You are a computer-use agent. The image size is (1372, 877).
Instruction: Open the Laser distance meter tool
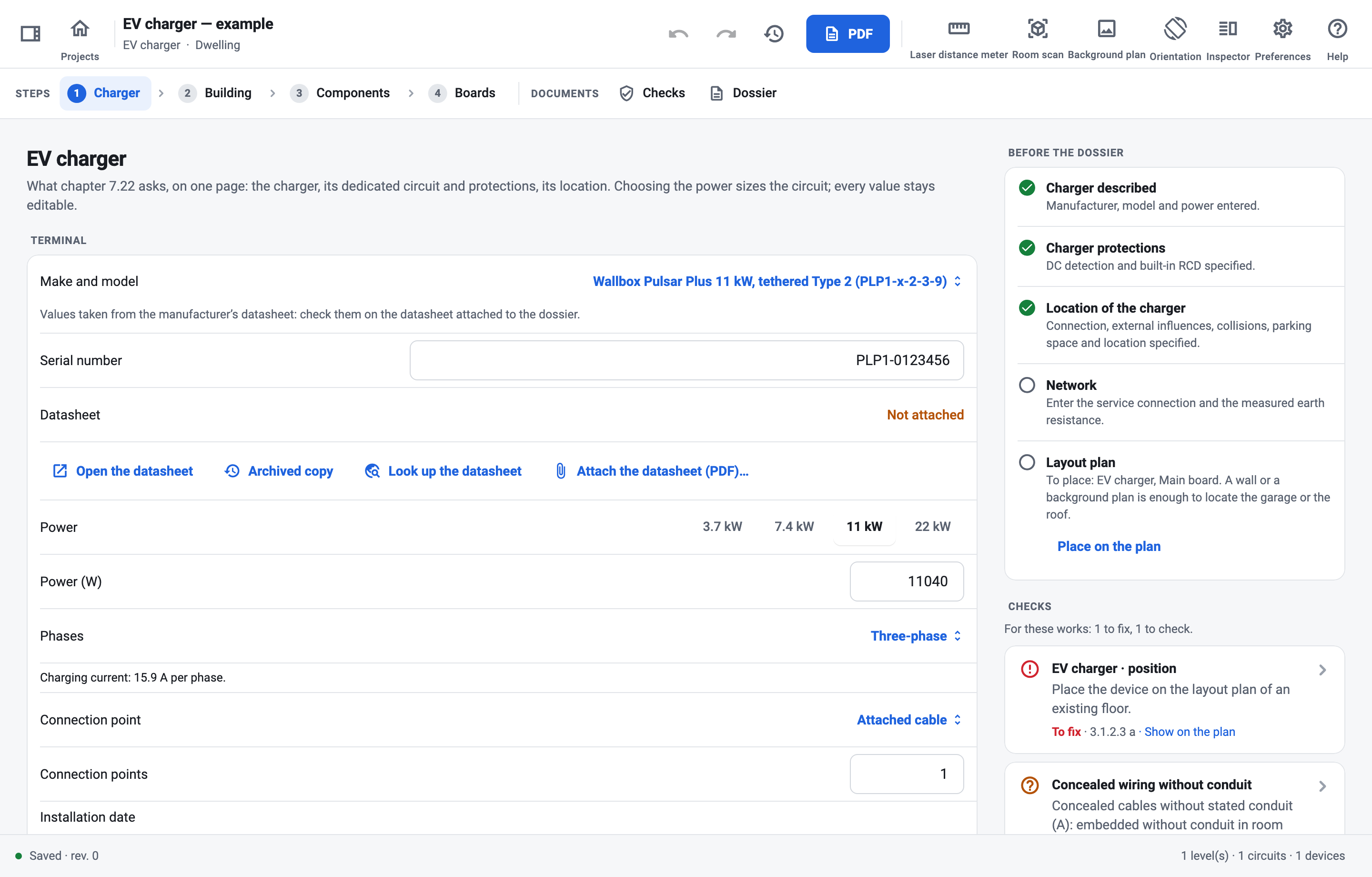(x=958, y=29)
